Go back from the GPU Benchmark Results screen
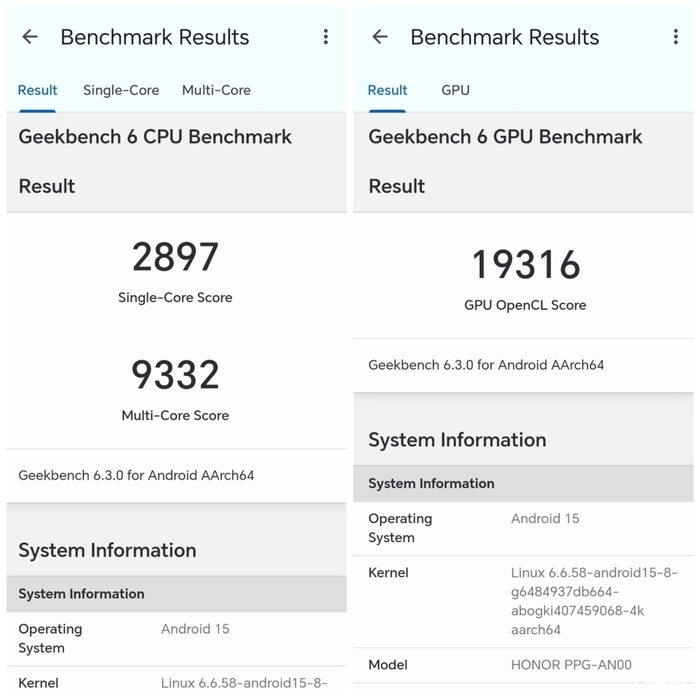This screenshot has width=700, height=700. (x=380, y=37)
